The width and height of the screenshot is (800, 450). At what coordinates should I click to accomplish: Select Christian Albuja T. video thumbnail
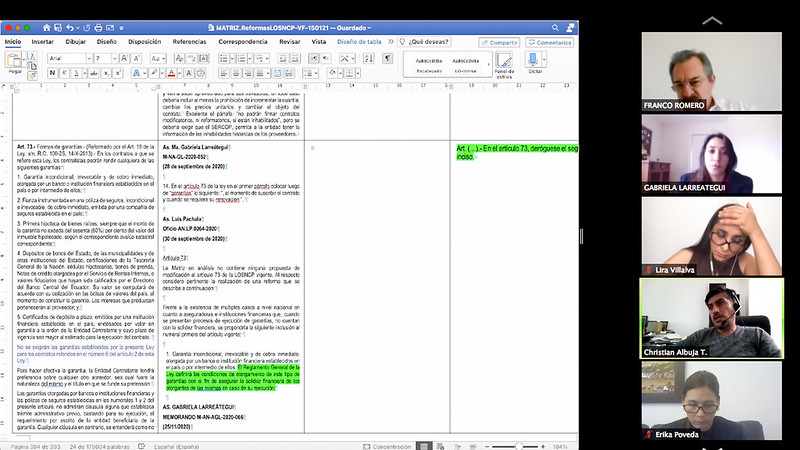click(x=712, y=318)
